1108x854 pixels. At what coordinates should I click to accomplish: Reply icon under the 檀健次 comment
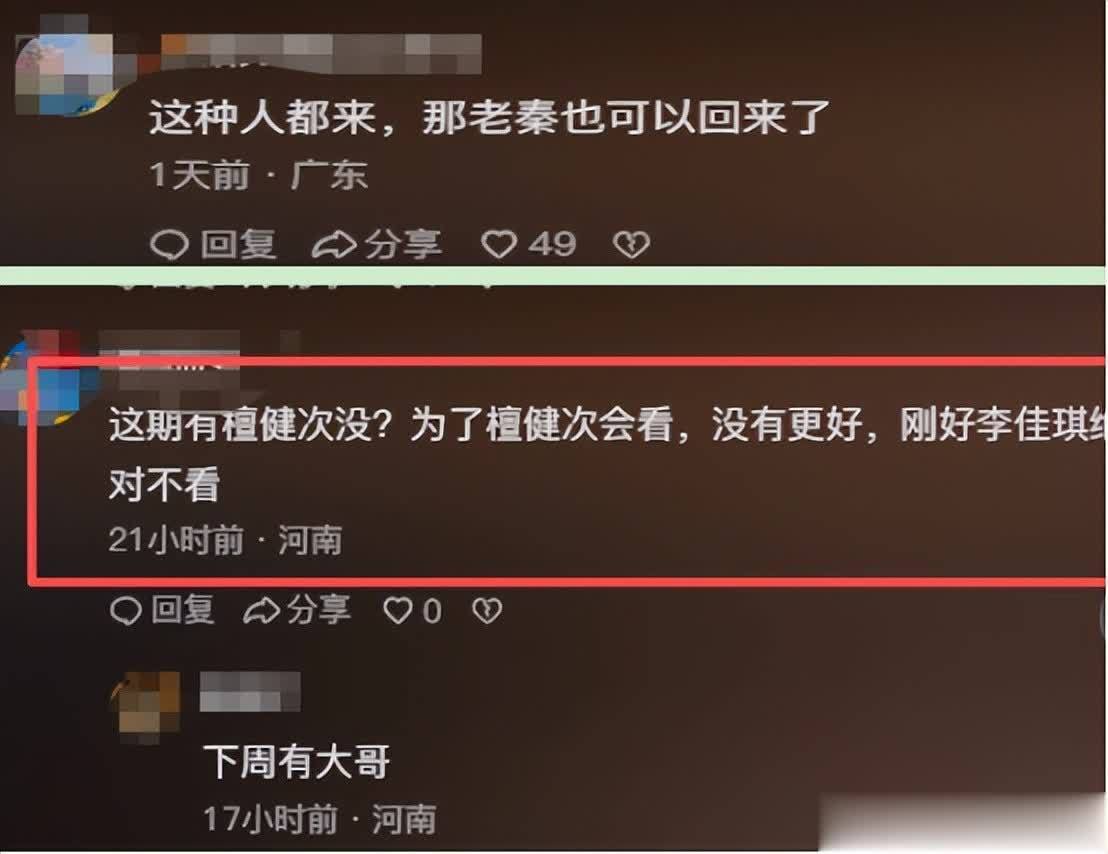pos(126,611)
